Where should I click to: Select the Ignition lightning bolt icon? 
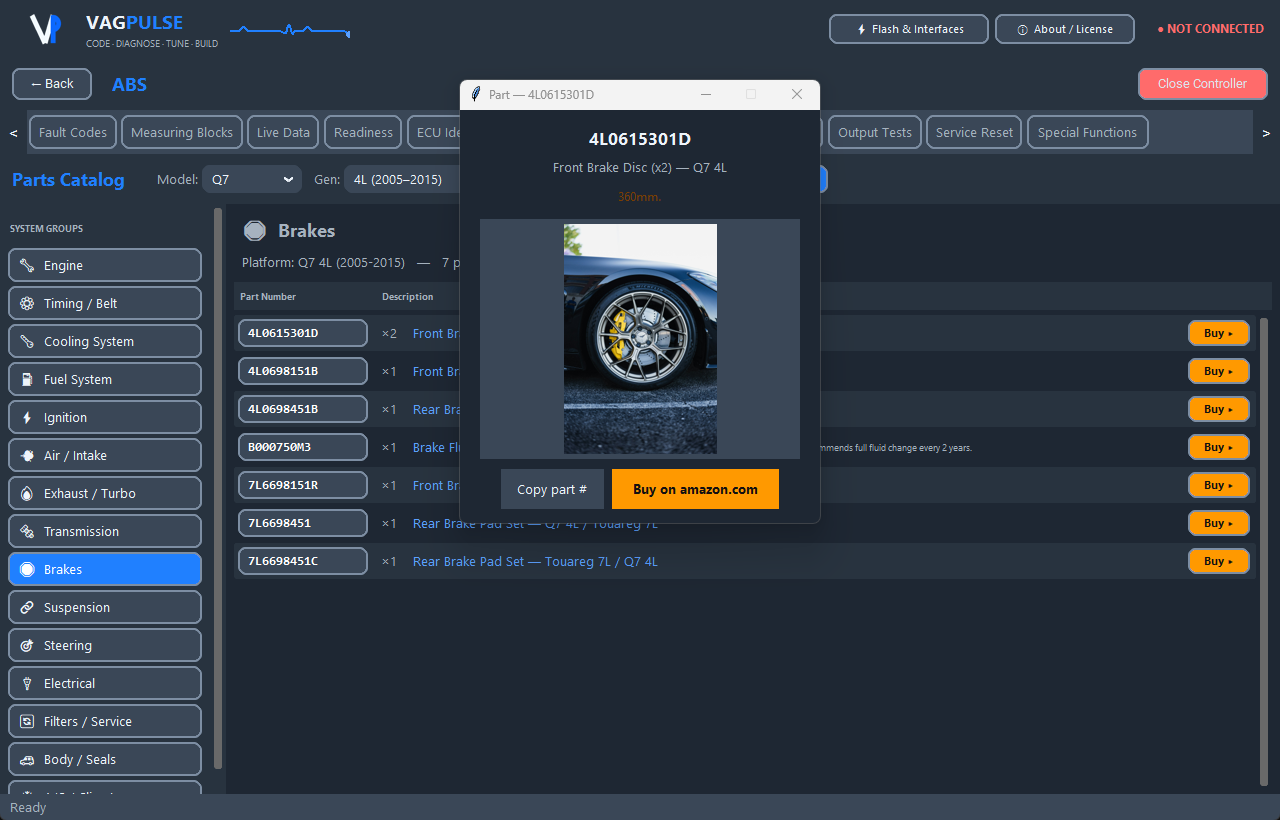point(27,418)
